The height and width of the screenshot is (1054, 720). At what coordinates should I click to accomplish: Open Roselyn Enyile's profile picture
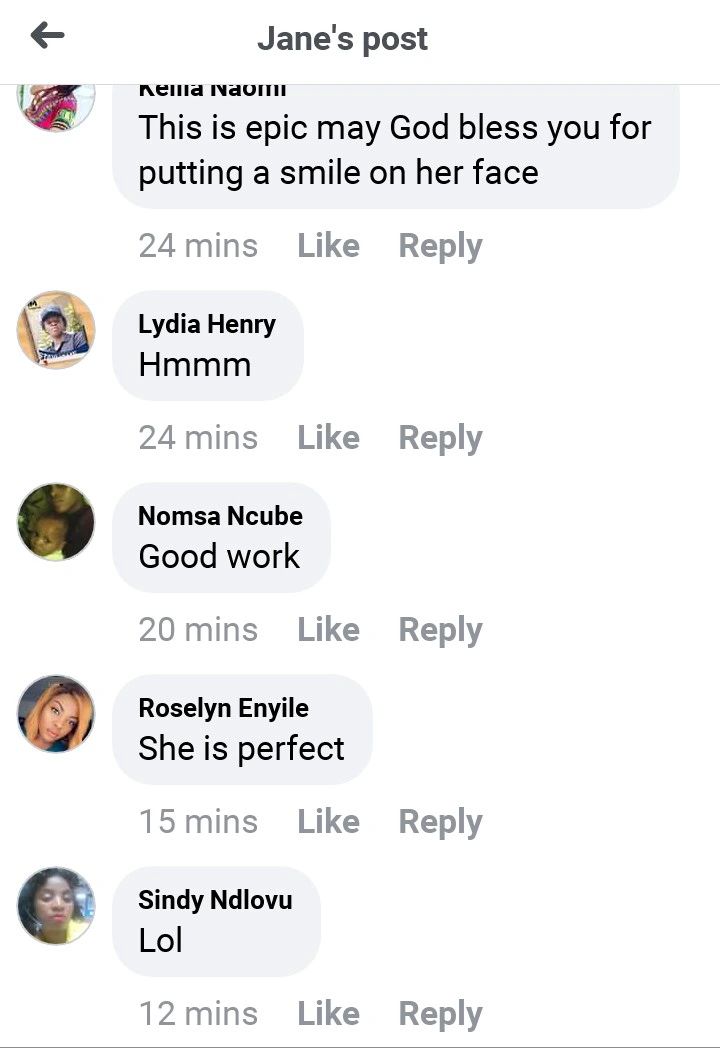[x=56, y=714]
